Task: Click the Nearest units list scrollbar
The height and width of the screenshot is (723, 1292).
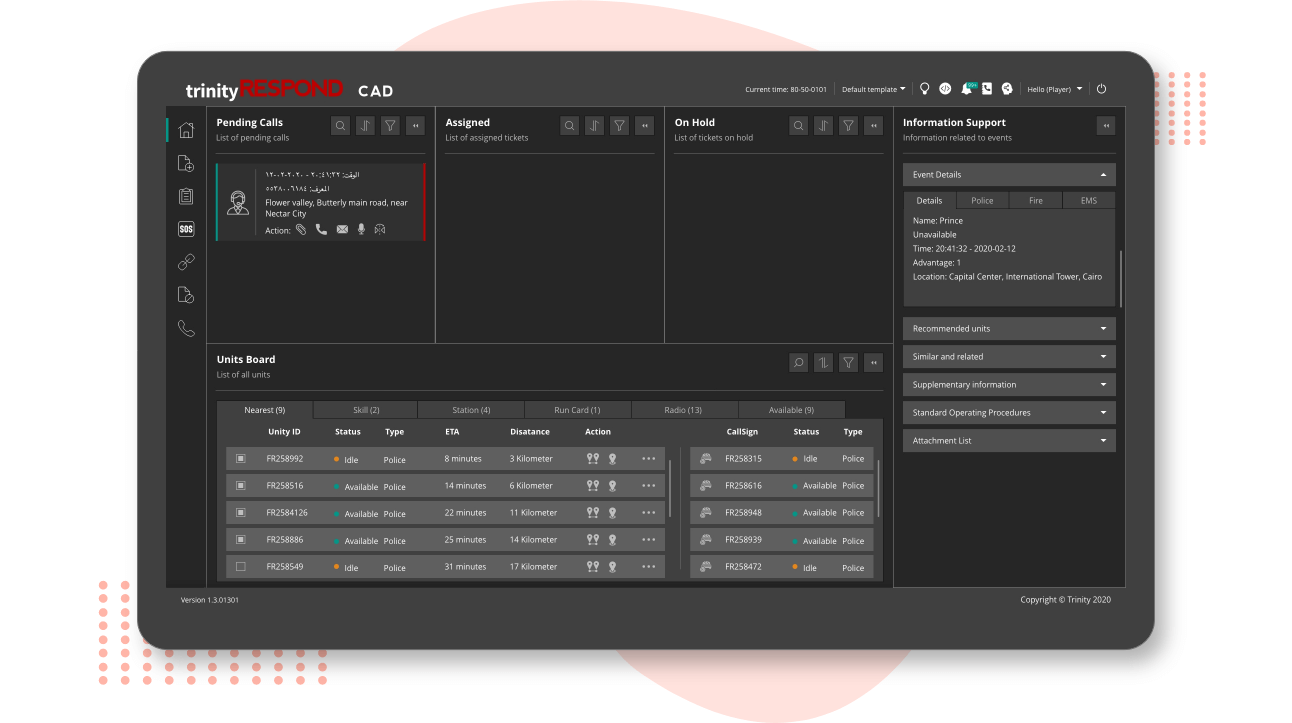Action: pyautogui.click(x=670, y=488)
